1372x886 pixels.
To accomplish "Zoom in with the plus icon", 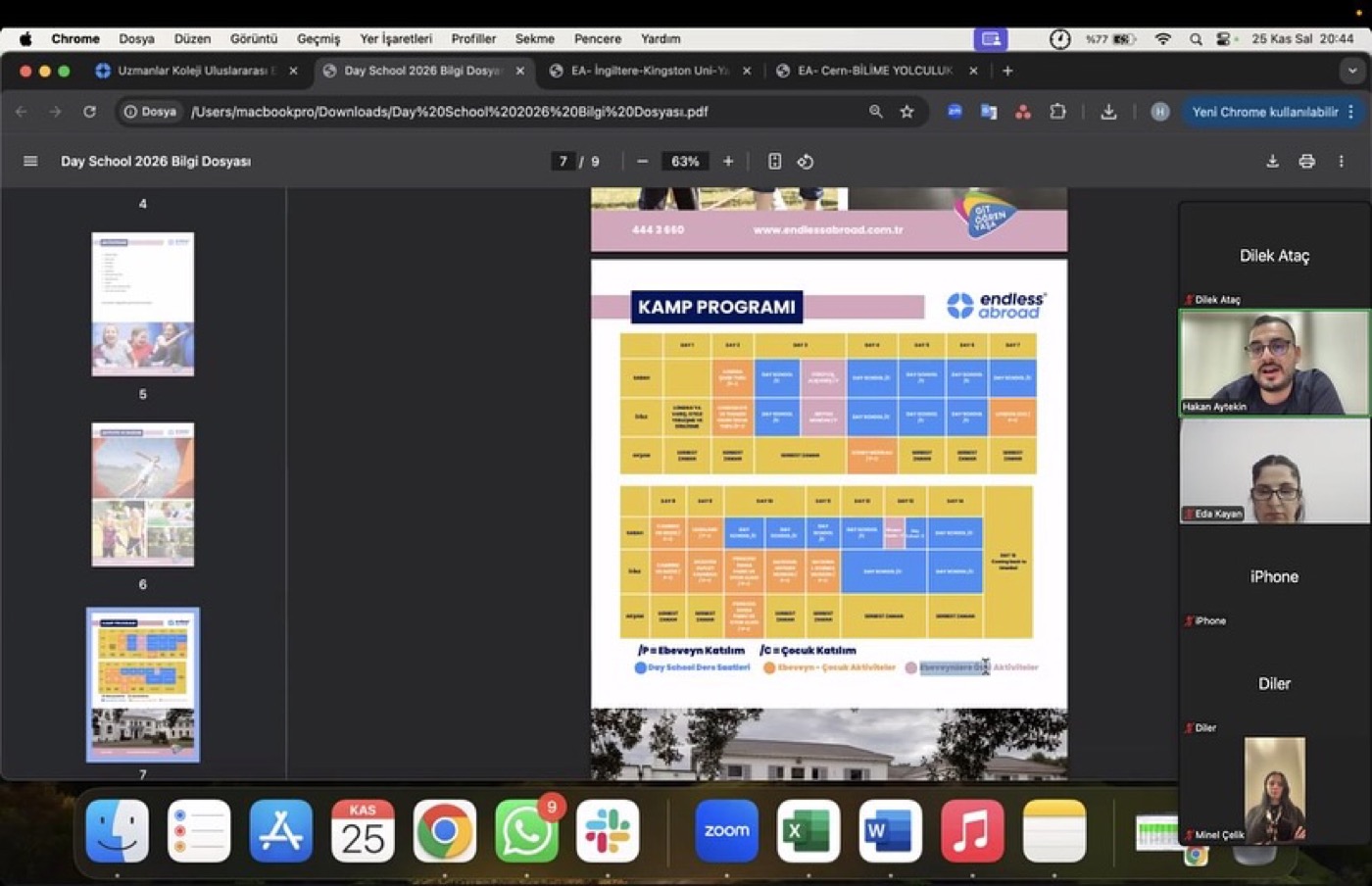I will tap(728, 161).
